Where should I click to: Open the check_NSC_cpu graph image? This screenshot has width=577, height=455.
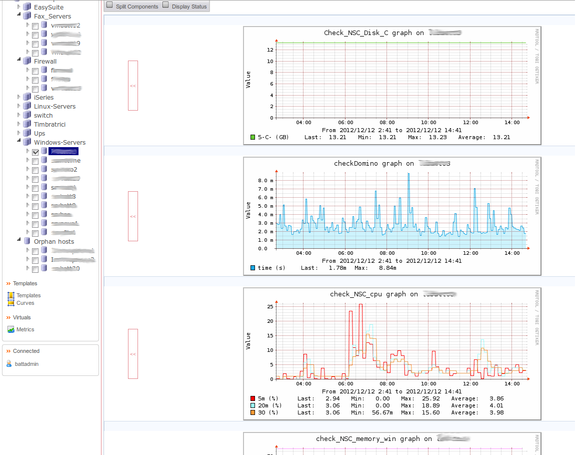tap(392, 354)
